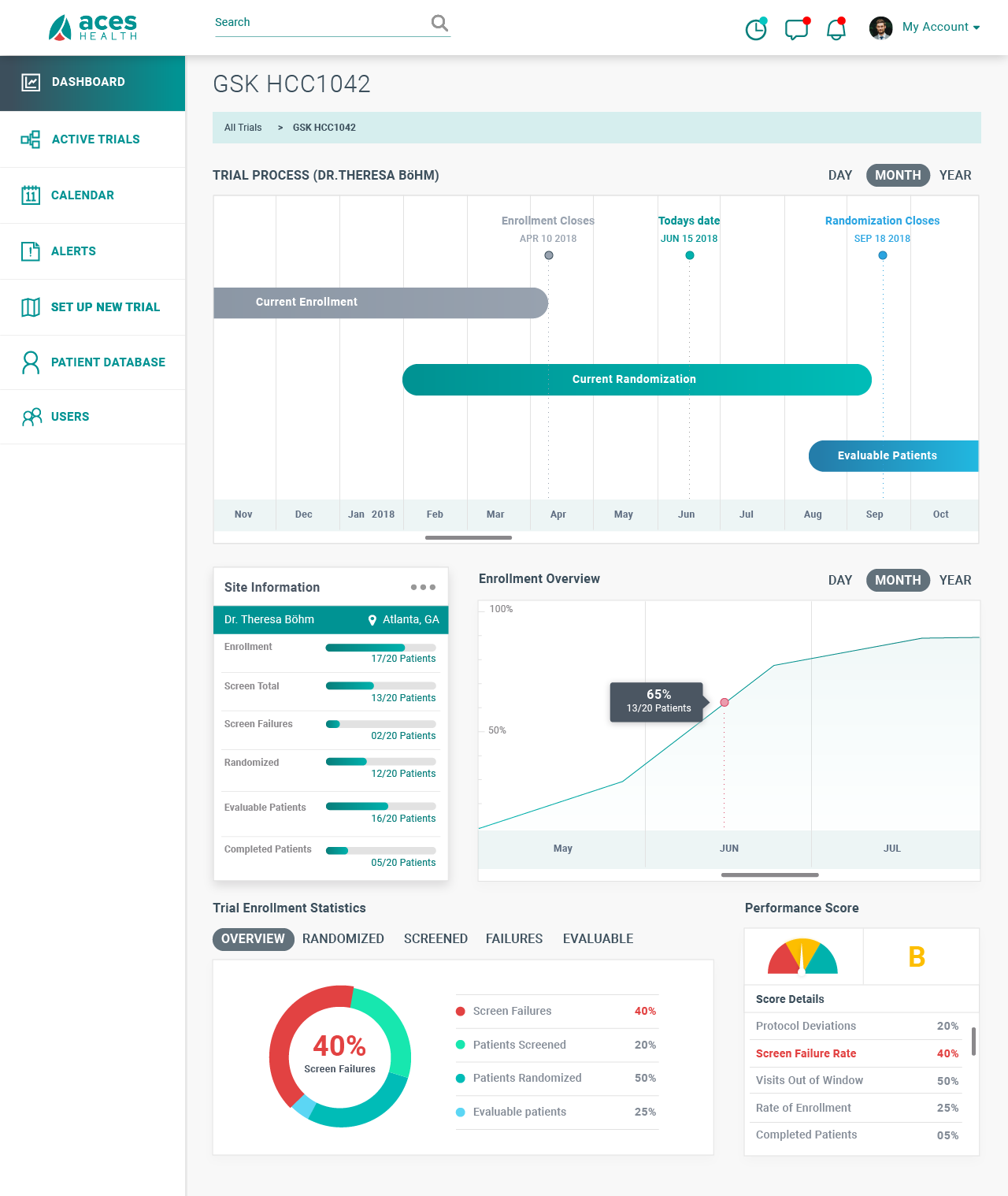Click the Todays date timeline marker
The height and width of the screenshot is (1196, 1008).
coord(690,255)
